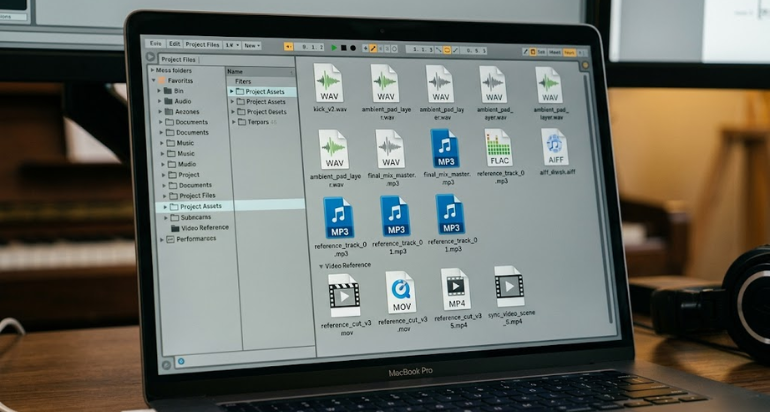Collapse the Video Reference section triangle

(321, 266)
